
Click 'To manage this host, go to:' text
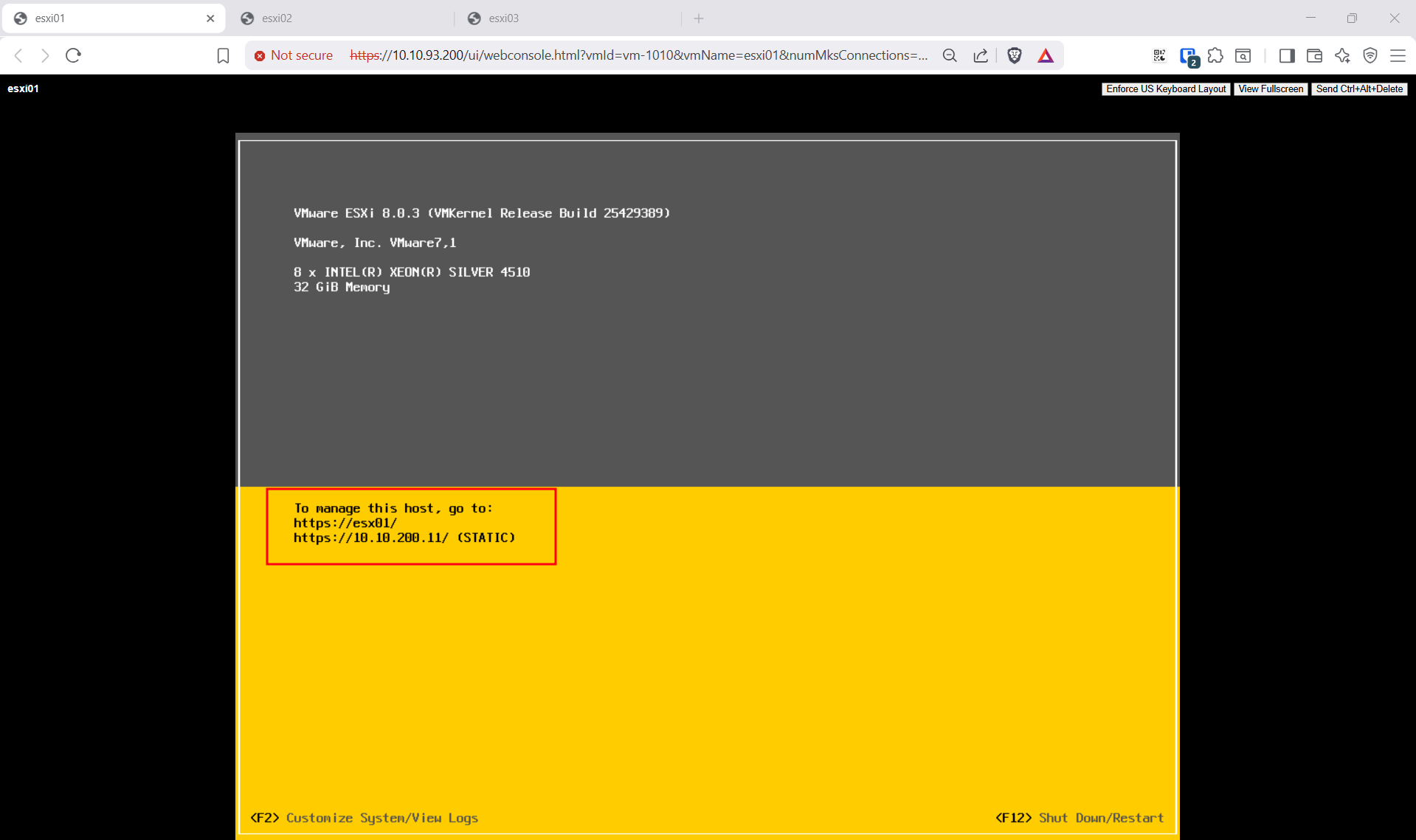pos(393,508)
